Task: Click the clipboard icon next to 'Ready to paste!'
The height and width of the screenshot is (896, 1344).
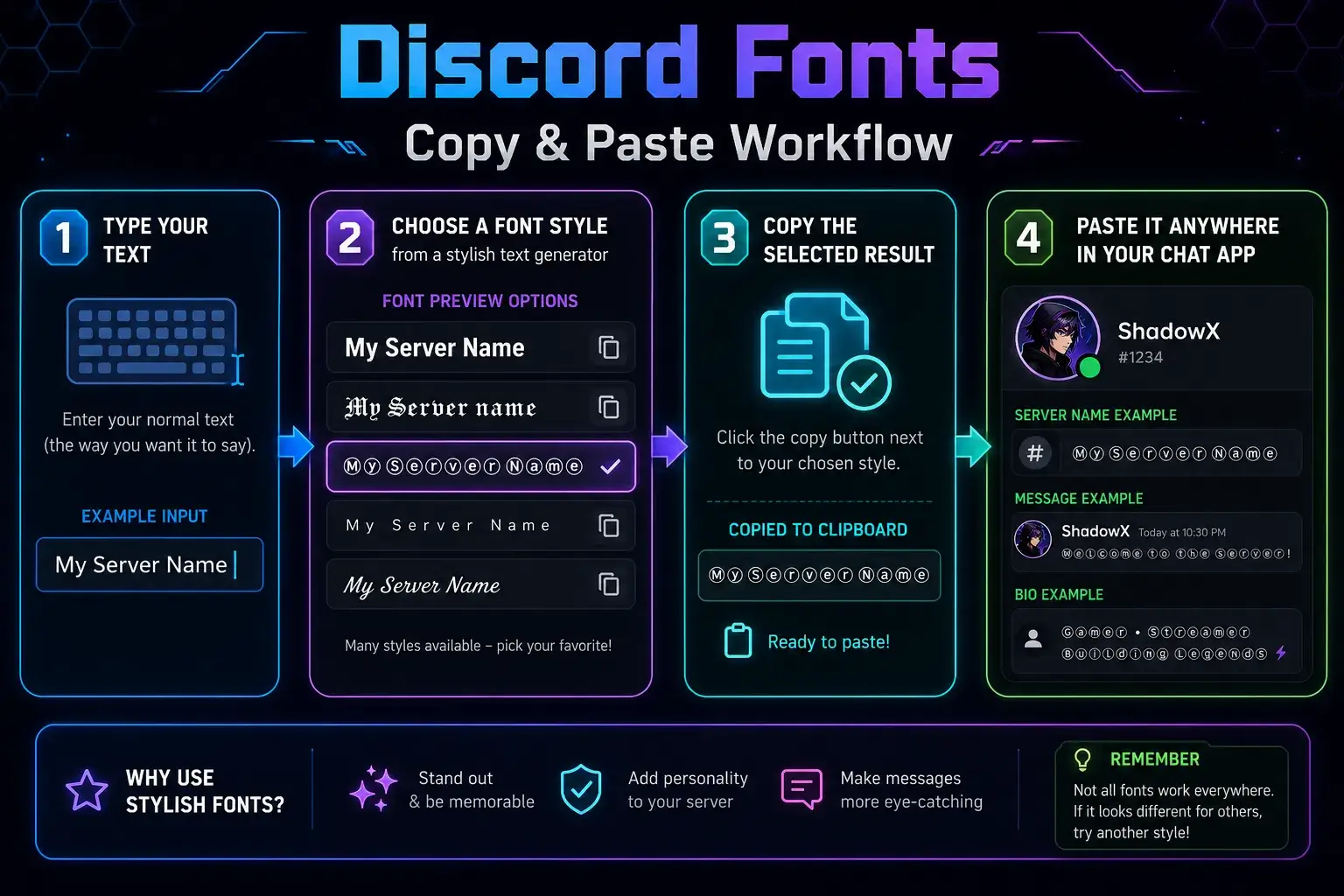Action: [738, 641]
